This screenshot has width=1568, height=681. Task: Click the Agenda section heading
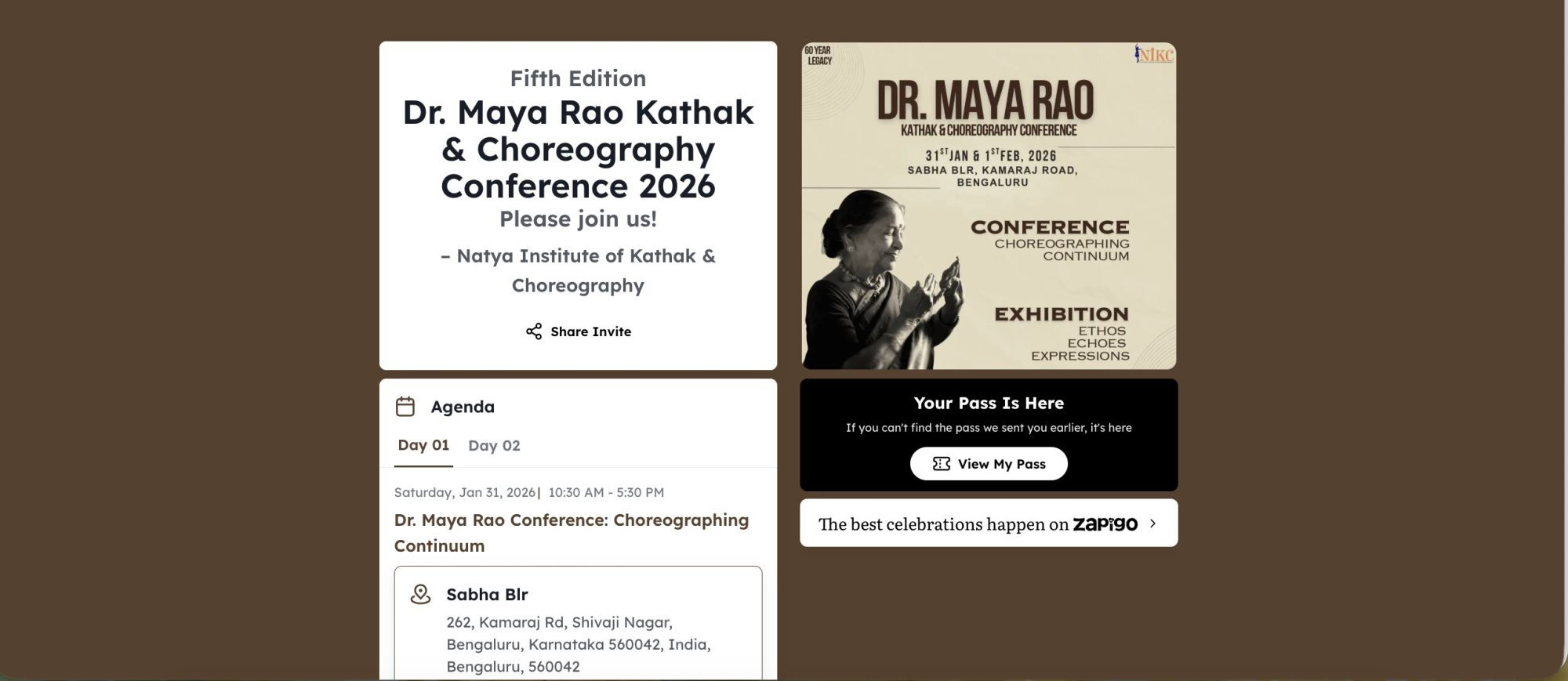463,407
